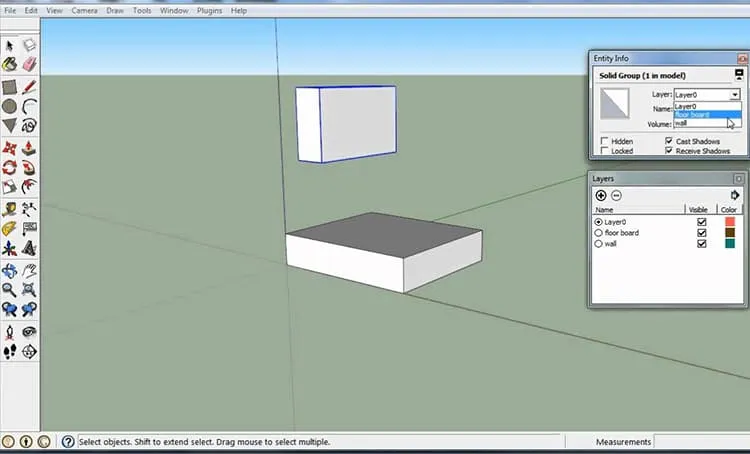Activate the Orbit camera tool
Screen dimensions: 750x454
(x=10, y=271)
